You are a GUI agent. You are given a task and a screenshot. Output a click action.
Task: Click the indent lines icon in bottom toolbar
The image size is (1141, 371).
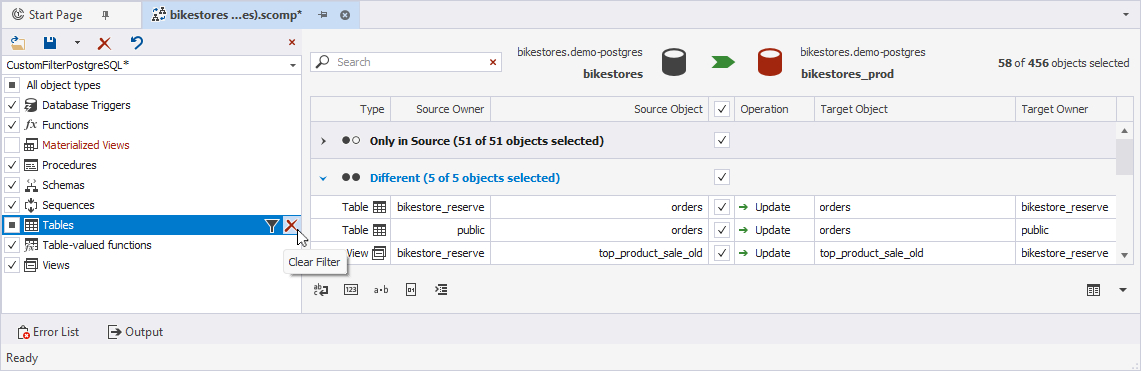pos(440,290)
